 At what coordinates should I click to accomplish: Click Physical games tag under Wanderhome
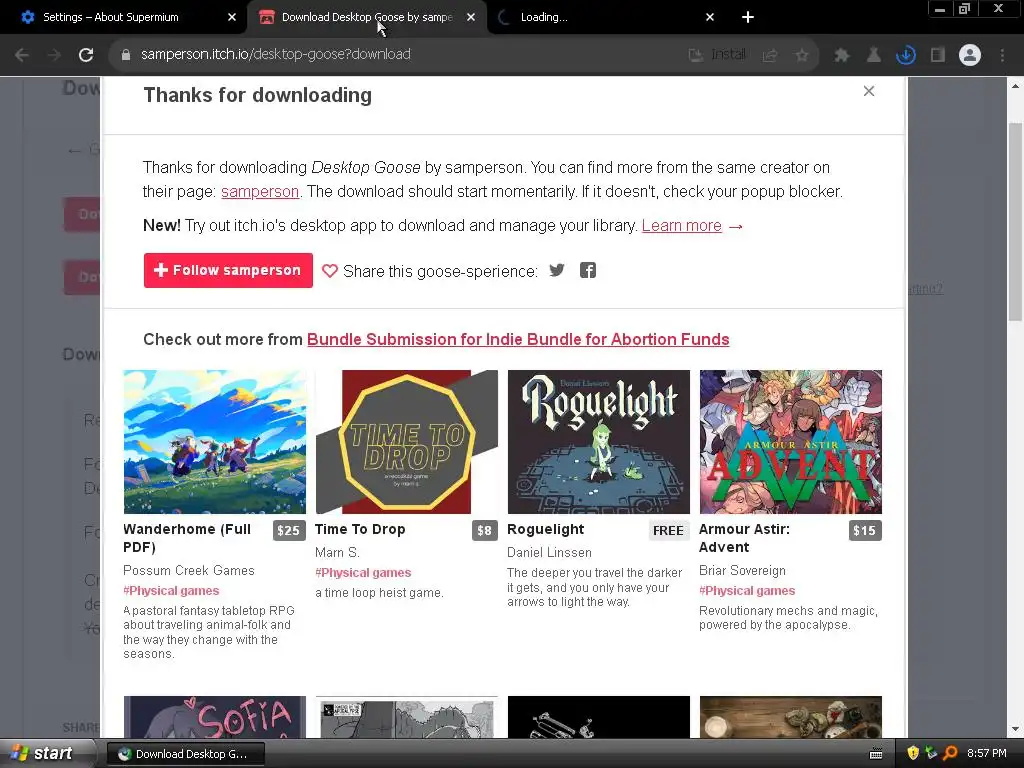click(x=171, y=591)
